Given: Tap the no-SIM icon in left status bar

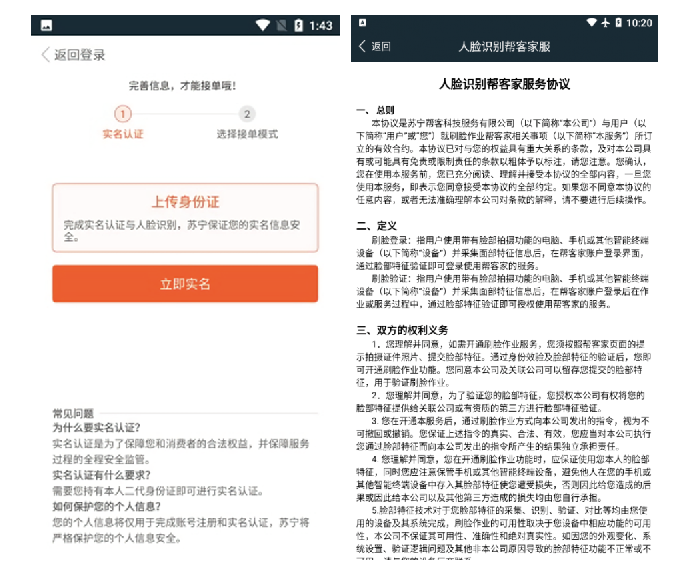Looking at the screenshot, I should click(281, 26).
